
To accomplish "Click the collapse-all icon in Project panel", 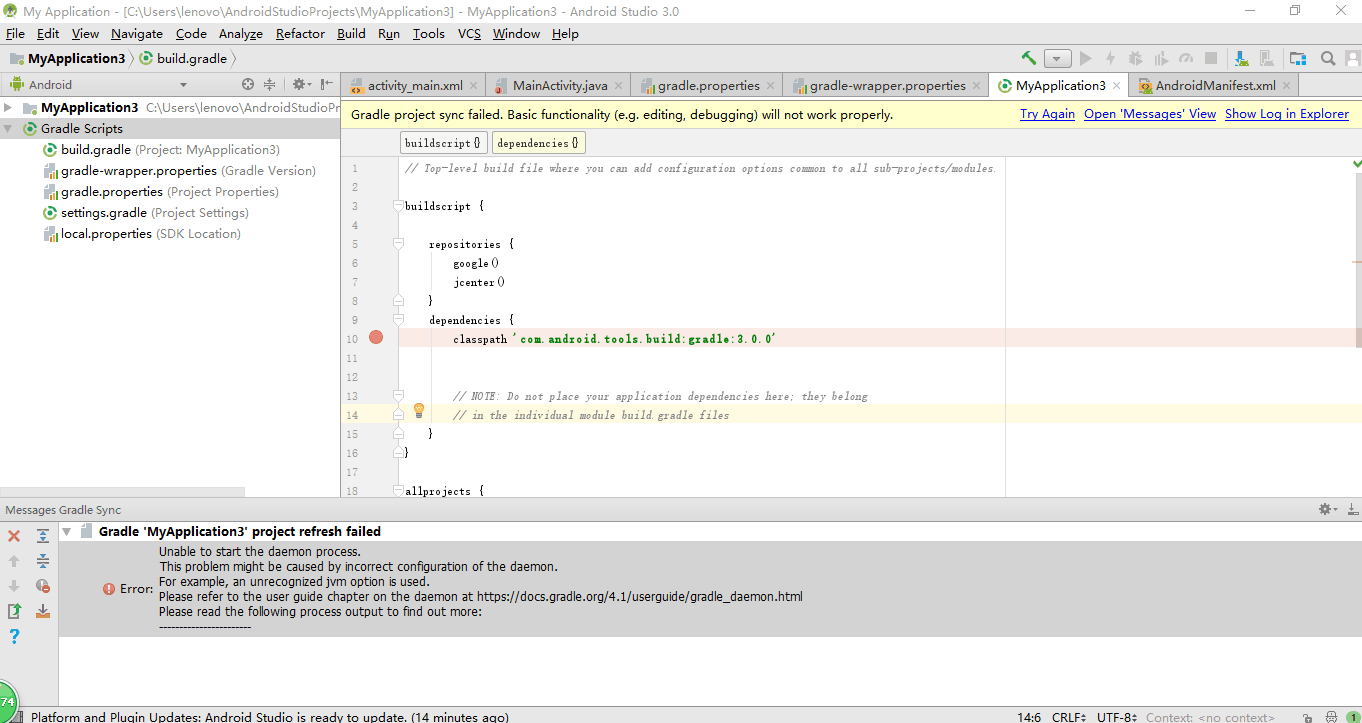I will click(270, 85).
